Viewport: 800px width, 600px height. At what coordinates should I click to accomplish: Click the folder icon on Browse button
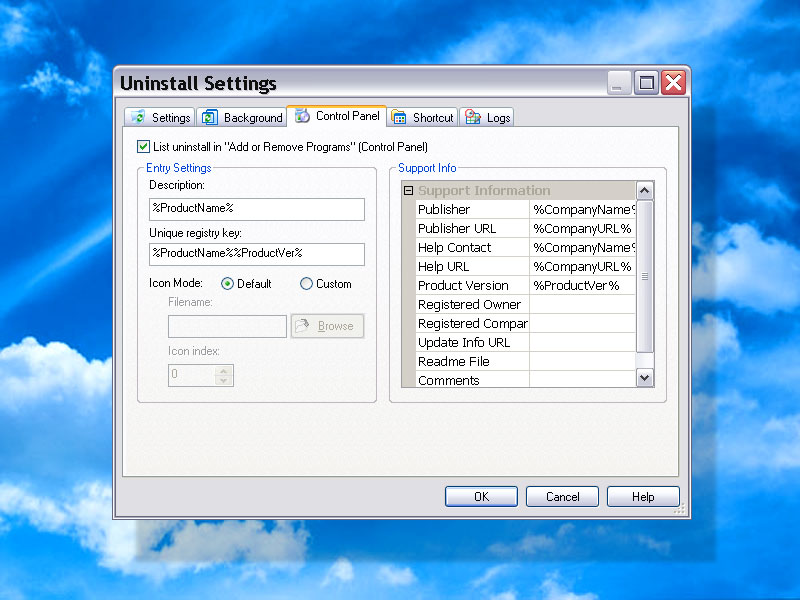[303, 326]
